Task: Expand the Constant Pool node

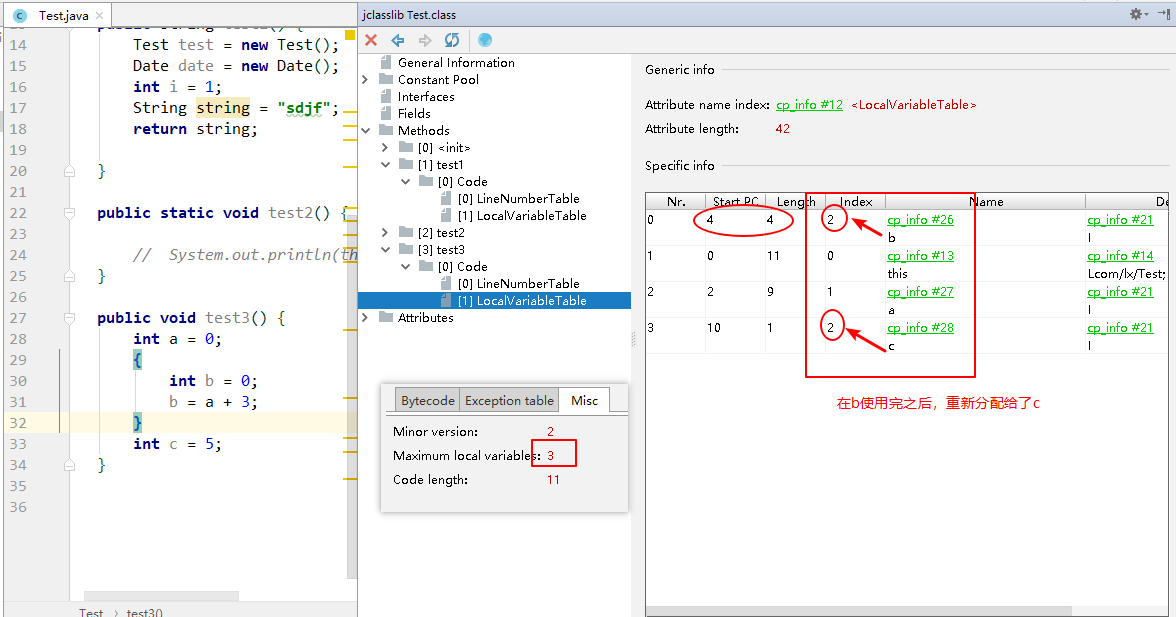Action: (365, 79)
